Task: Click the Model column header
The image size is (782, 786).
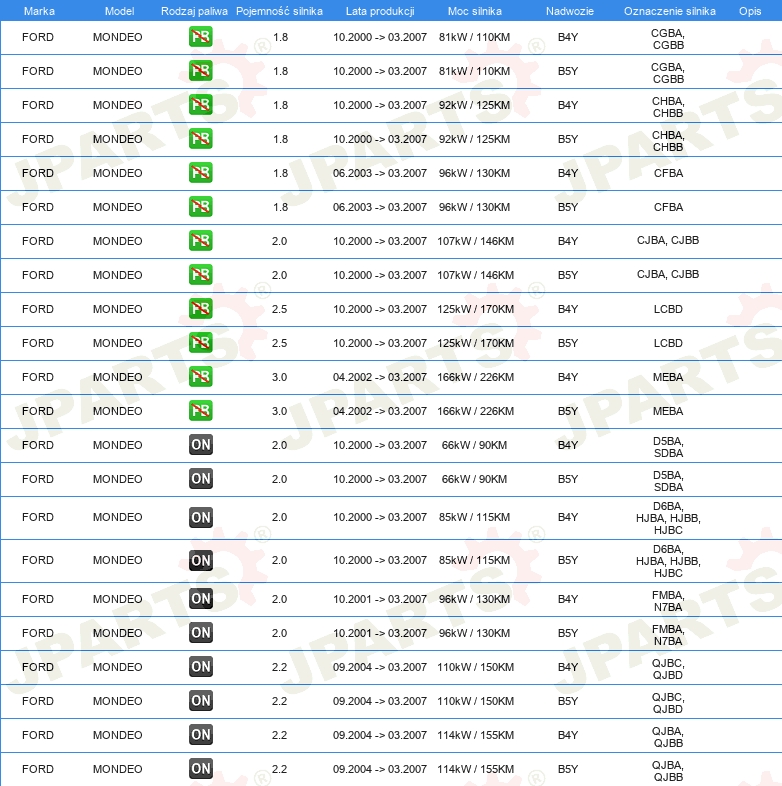Action: point(119,11)
